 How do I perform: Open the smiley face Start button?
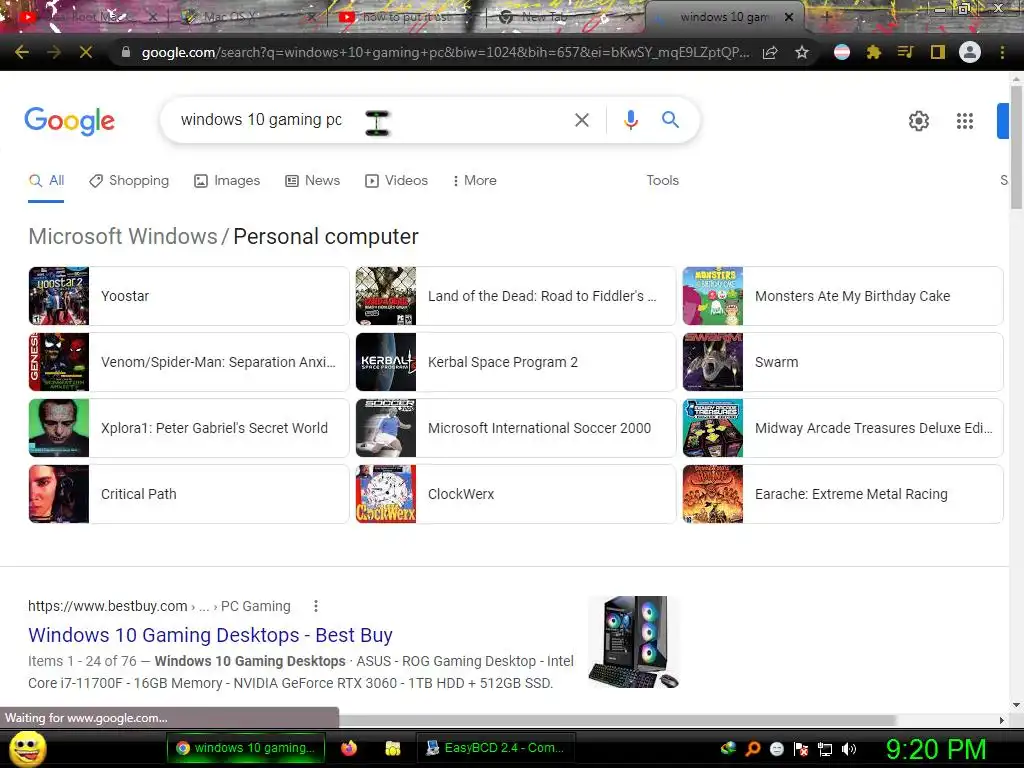(27, 748)
